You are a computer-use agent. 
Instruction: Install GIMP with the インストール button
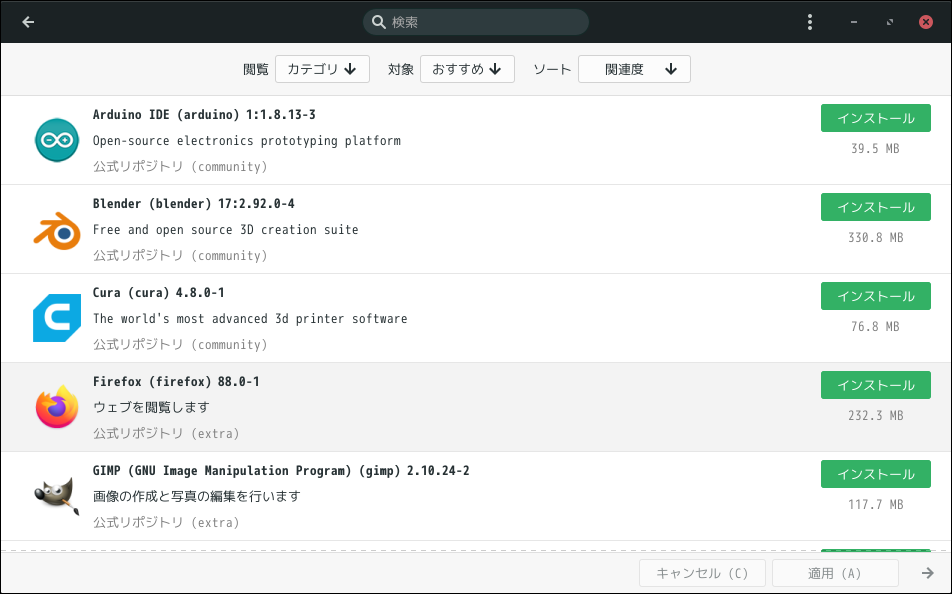pyautogui.click(x=876, y=474)
